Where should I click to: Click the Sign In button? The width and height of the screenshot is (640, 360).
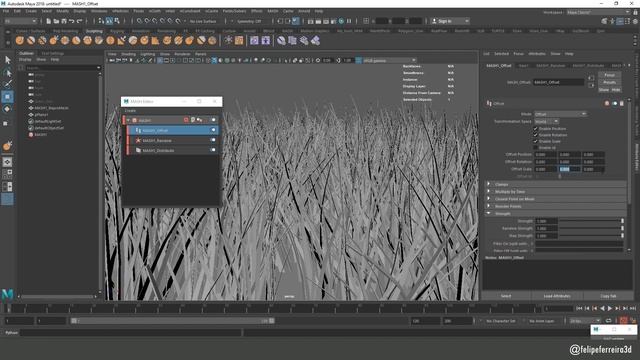click(x=451, y=21)
